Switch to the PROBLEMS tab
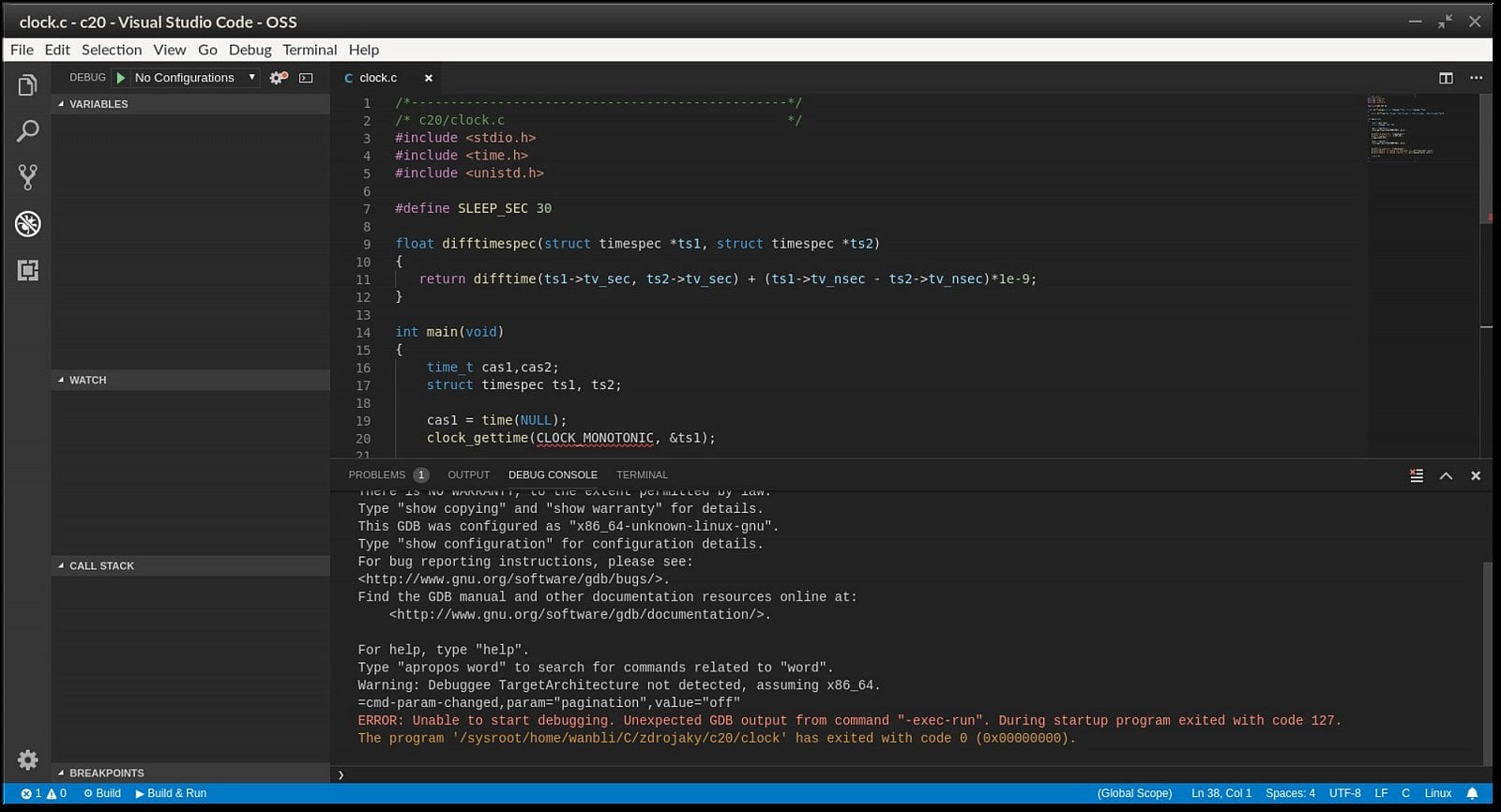The height and width of the screenshot is (812, 1501). point(377,475)
